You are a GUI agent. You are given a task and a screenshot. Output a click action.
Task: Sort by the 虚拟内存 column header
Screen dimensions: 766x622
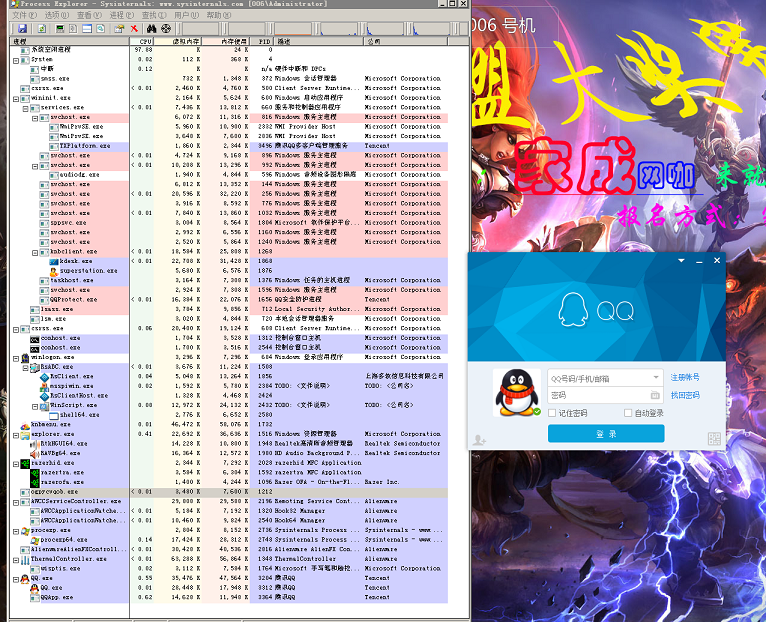pyautogui.click(x=177, y=42)
